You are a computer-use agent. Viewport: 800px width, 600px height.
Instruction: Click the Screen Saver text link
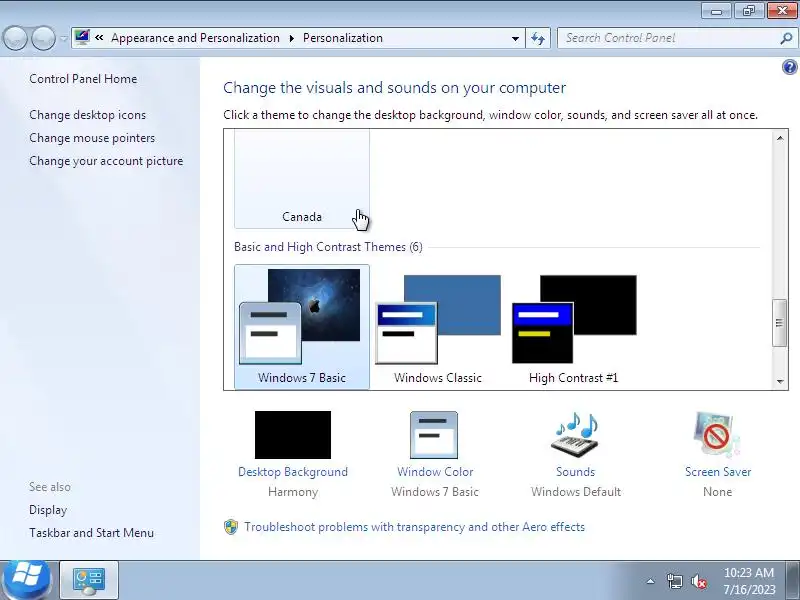(x=718, y=472)
